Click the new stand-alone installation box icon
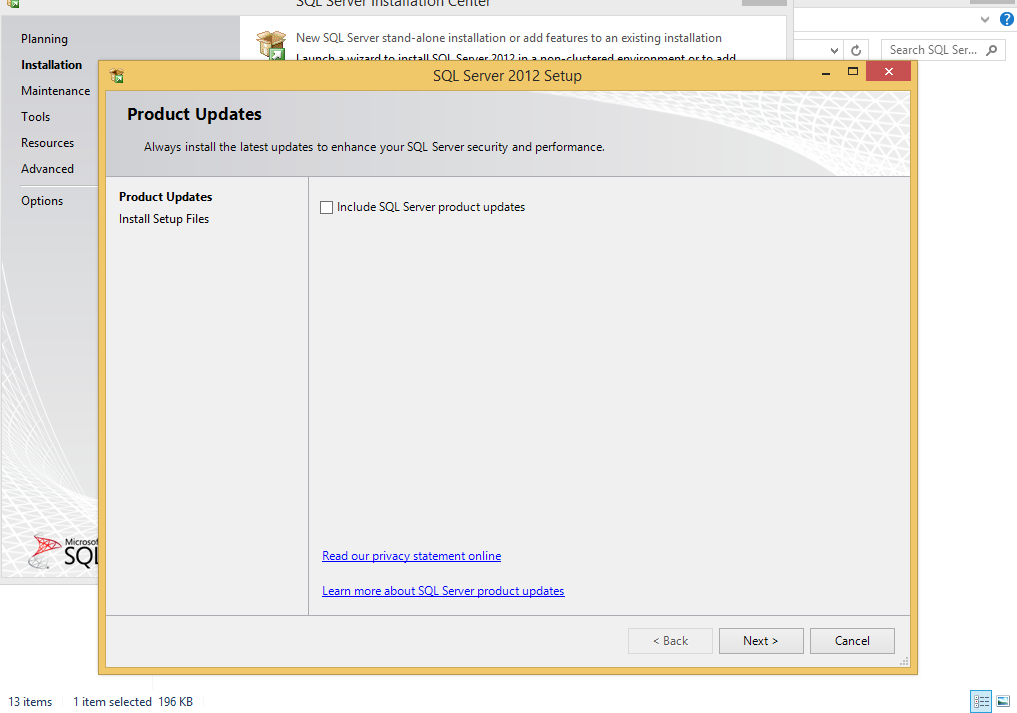 [x=271, y=45]
